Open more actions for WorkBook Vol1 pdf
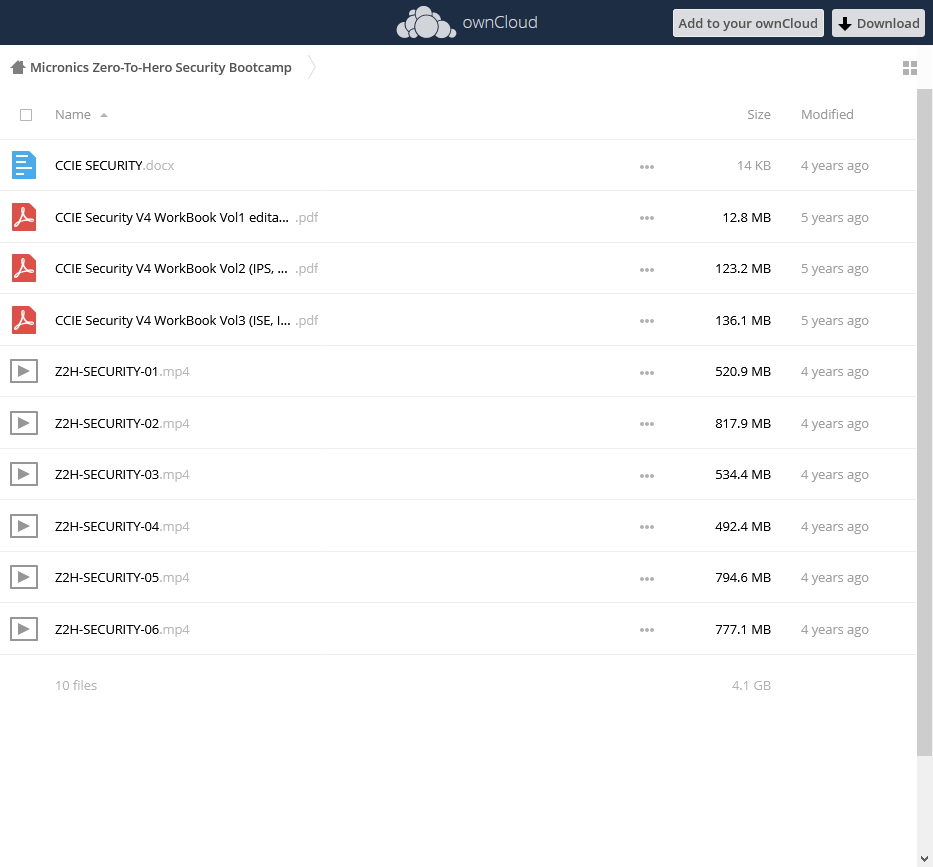The width and height of the screenshot is (933, 867). pyautogui.click(x=647, y=218)
